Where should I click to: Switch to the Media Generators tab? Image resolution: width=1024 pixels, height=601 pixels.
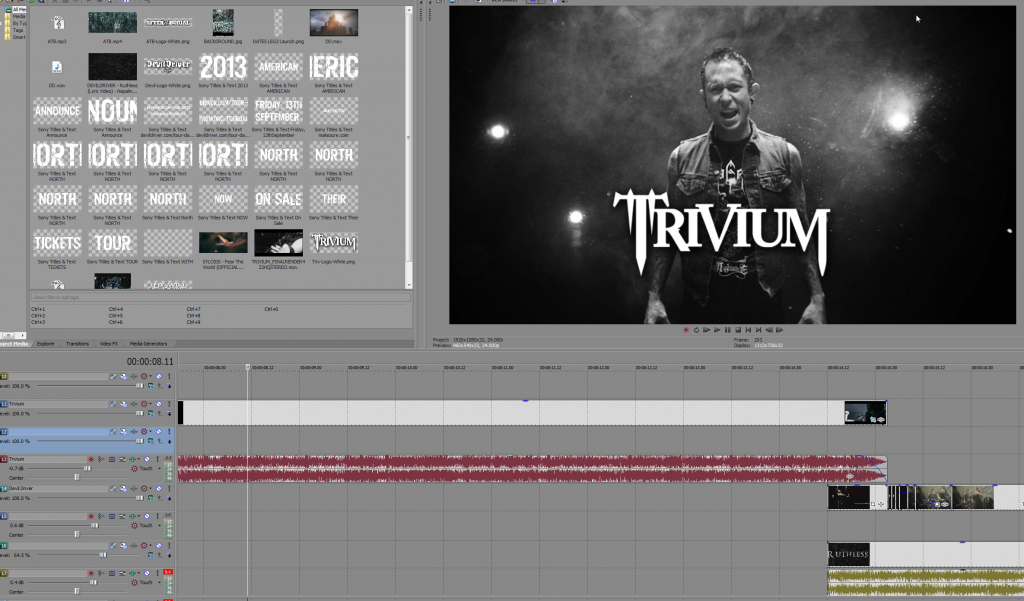coord(148,344)
